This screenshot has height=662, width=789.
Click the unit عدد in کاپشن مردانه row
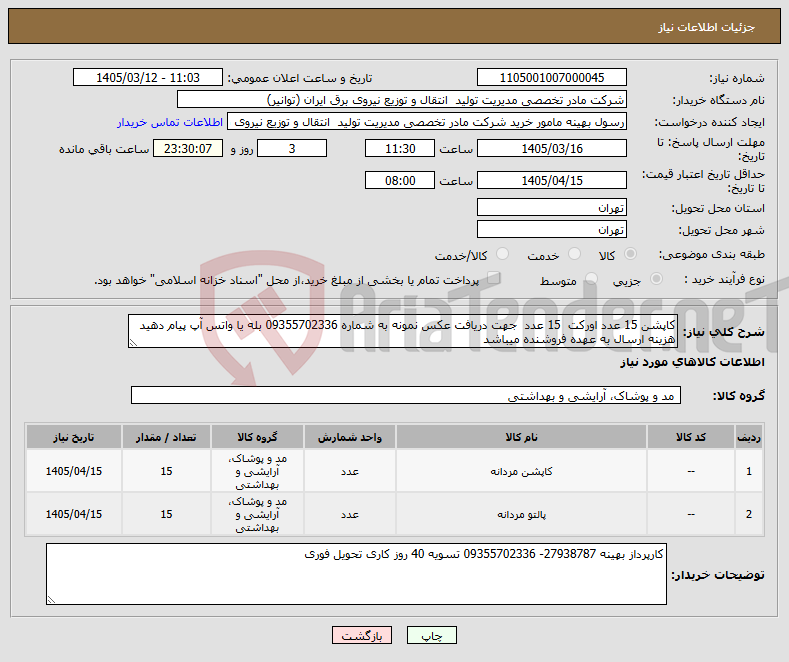(350, 471)
